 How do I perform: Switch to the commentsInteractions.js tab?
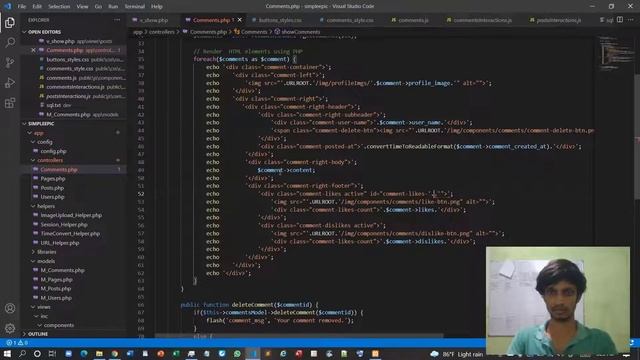[x=482, y=20]
